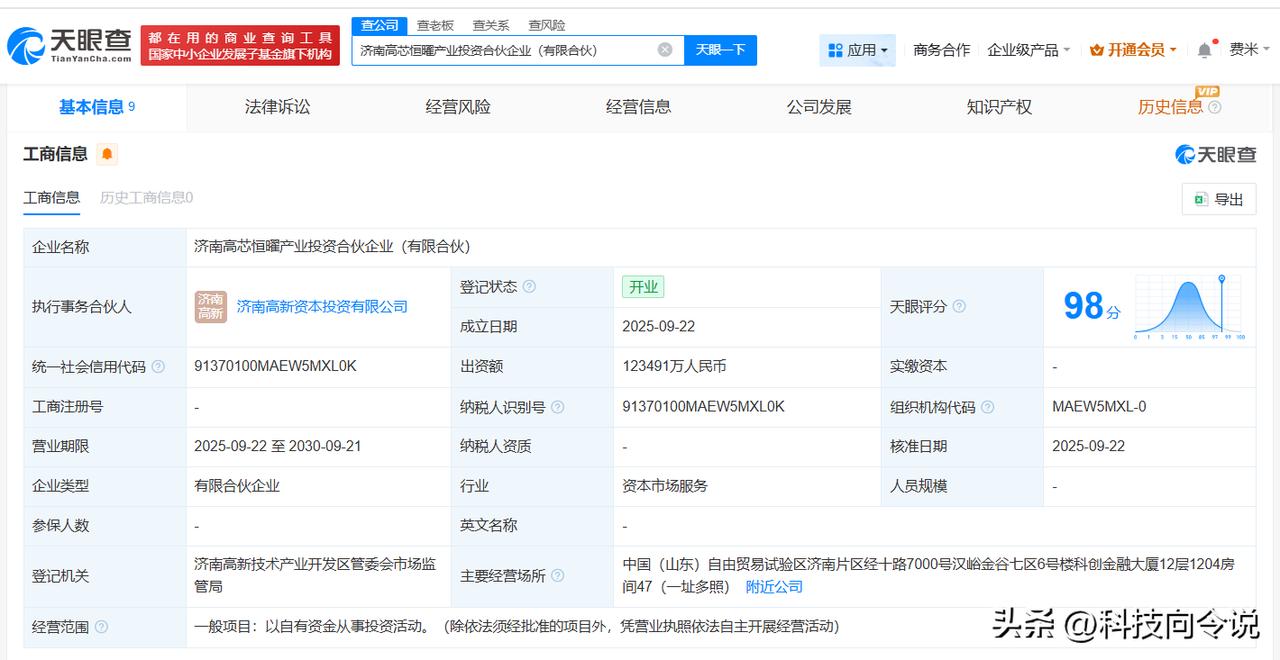Open the 开通会员 dropdown
Viewport: 1280px width, 660px height.
click(1133, 50)
